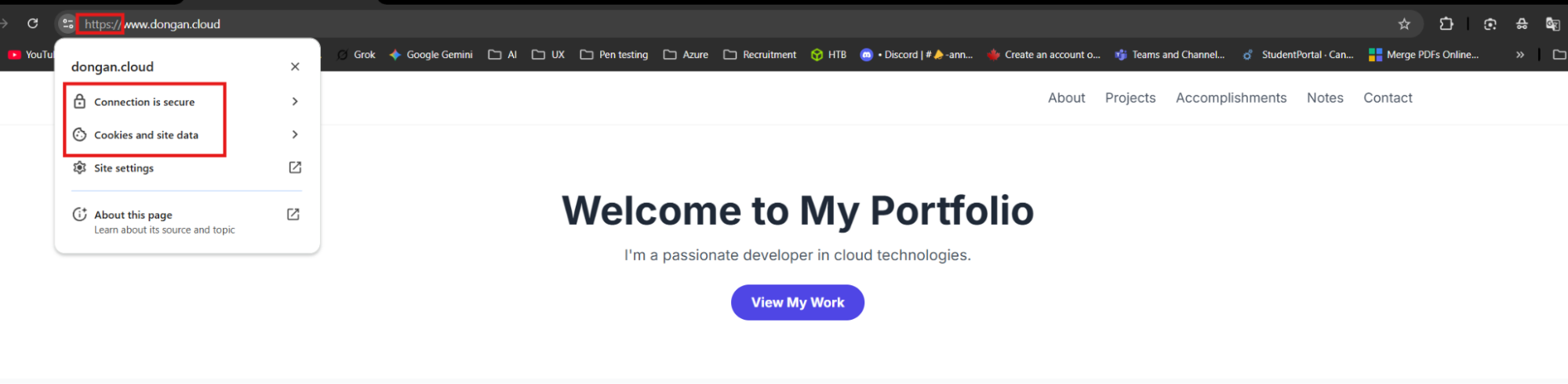The image size is (1568, 384).
Task: Open the HTB bookmark
Action: [829, 55]
